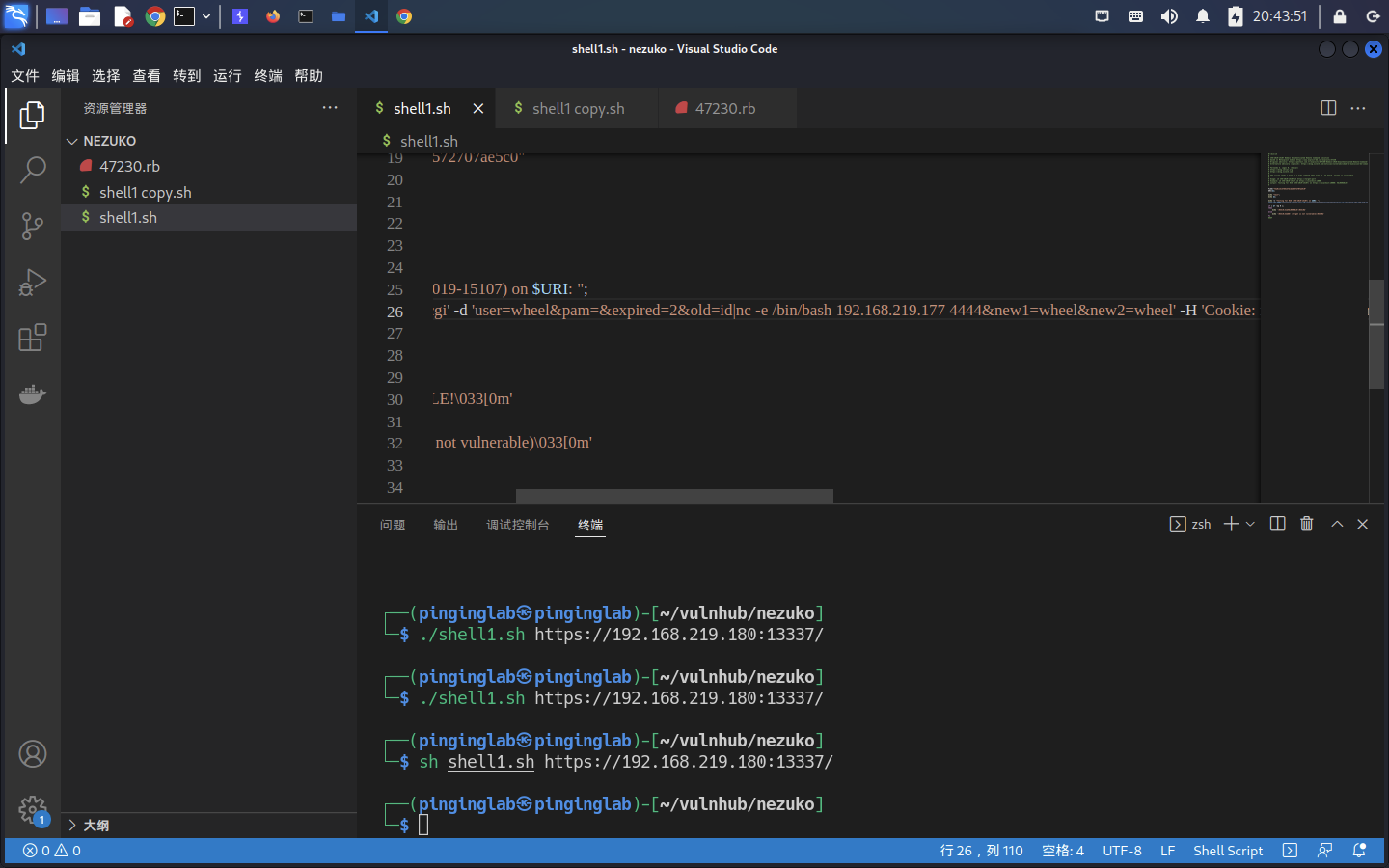Select the zsh terminal entry

(1190, 524)
